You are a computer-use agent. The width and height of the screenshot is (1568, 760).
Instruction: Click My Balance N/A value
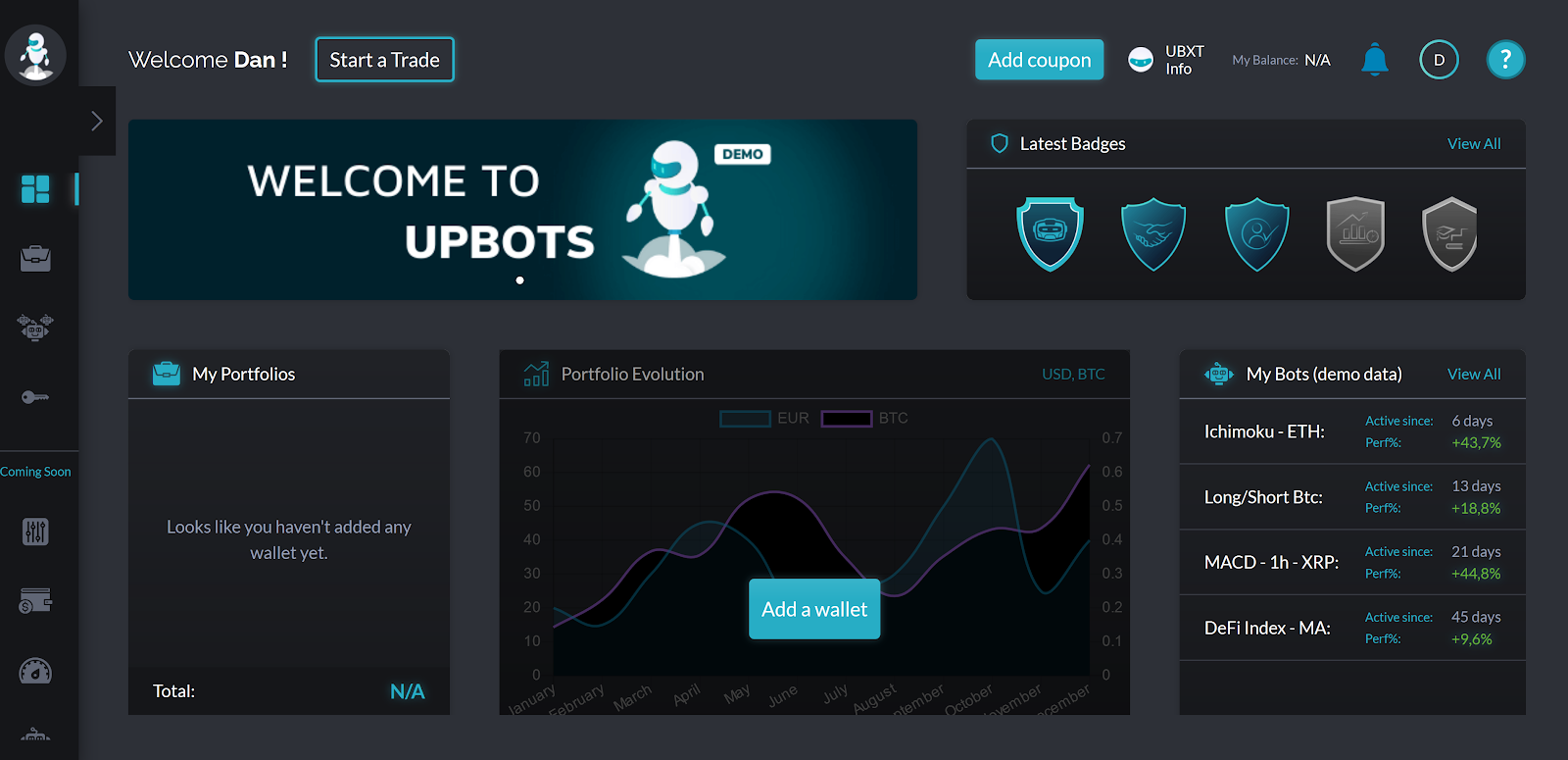[1317, 60]
